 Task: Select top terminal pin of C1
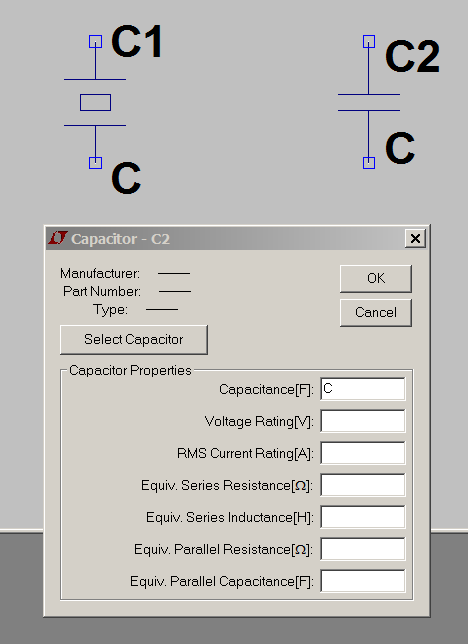[95, 41]
